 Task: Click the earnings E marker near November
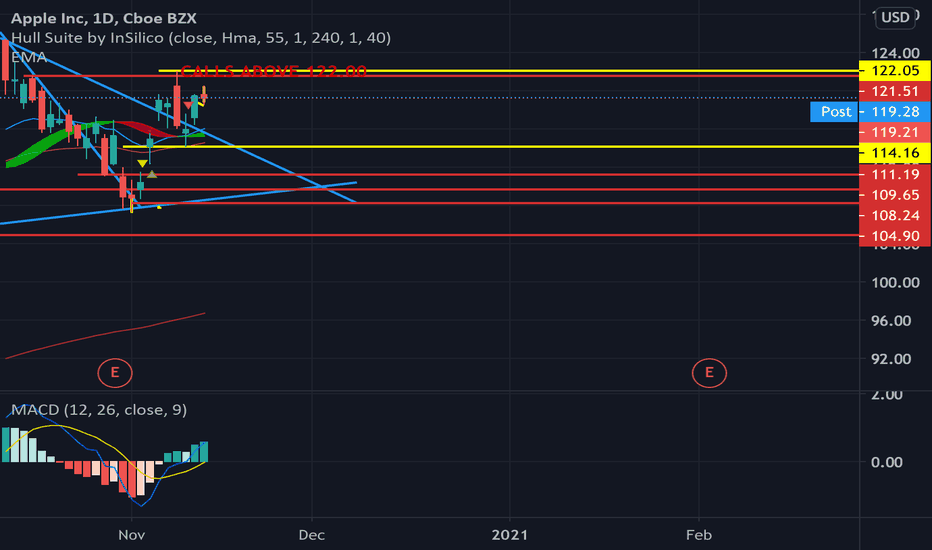[115, 373]
